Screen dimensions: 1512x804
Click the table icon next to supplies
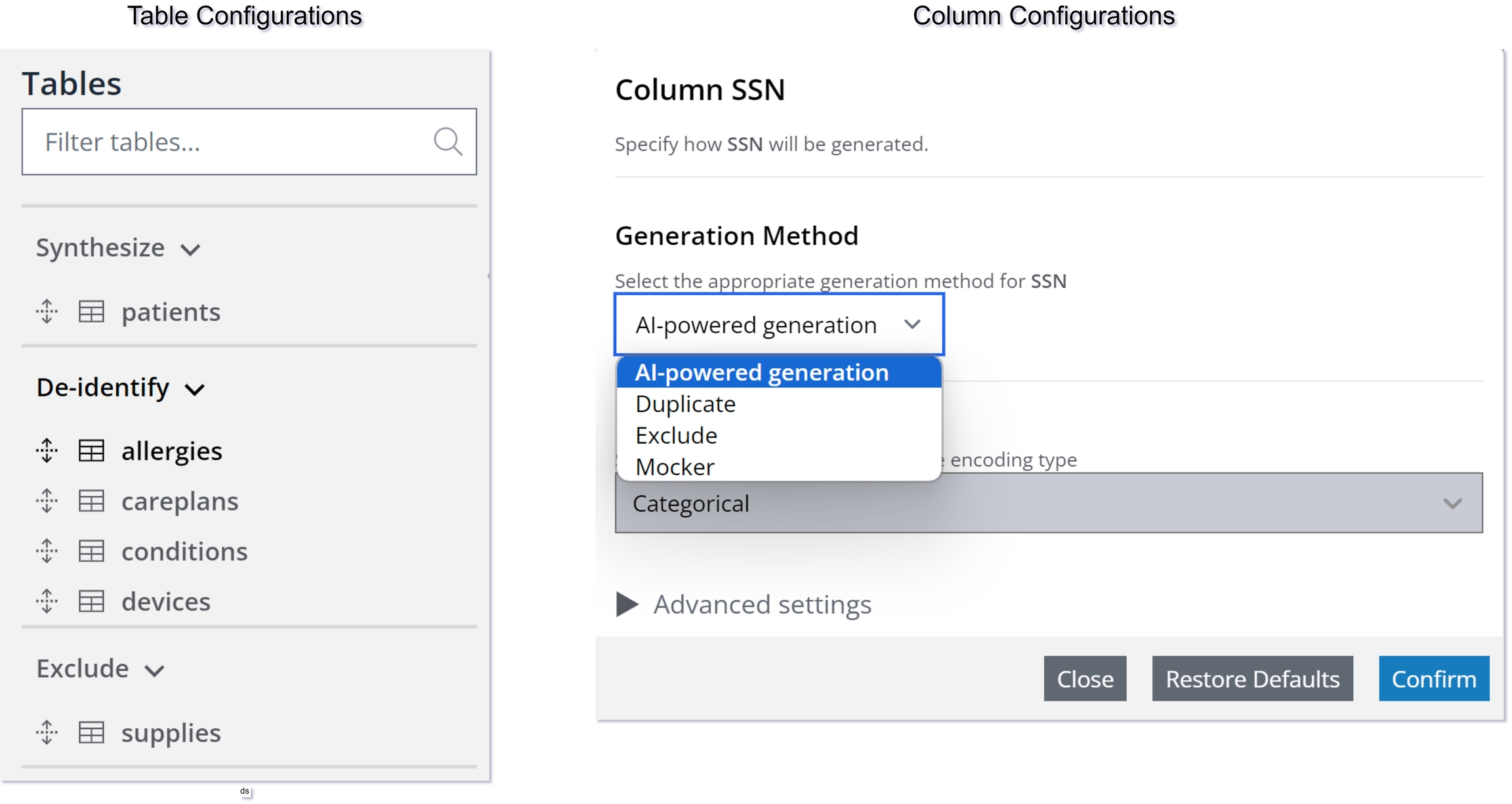(x=91, y=732)
